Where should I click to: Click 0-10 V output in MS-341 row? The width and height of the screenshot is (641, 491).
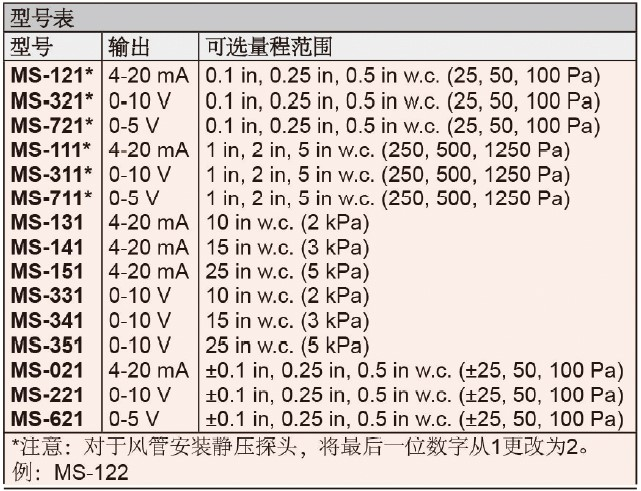[139, 320]
